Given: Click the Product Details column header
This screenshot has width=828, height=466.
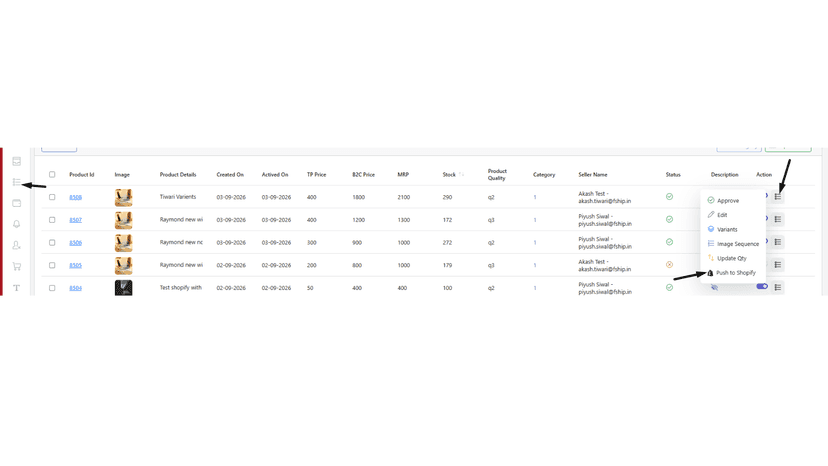Looking at the screenshot, I should click(178, 174).
